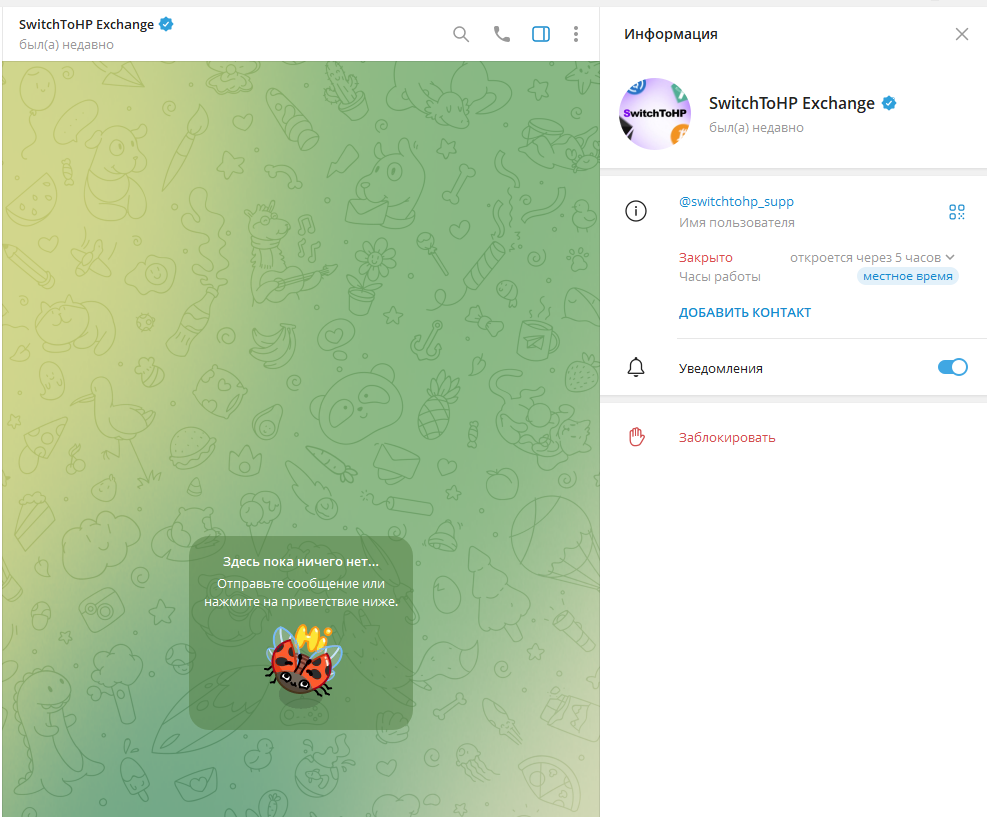987x817 pixels.
Task: Open the @switchtohp_supp username link
Action: point(736,201)
